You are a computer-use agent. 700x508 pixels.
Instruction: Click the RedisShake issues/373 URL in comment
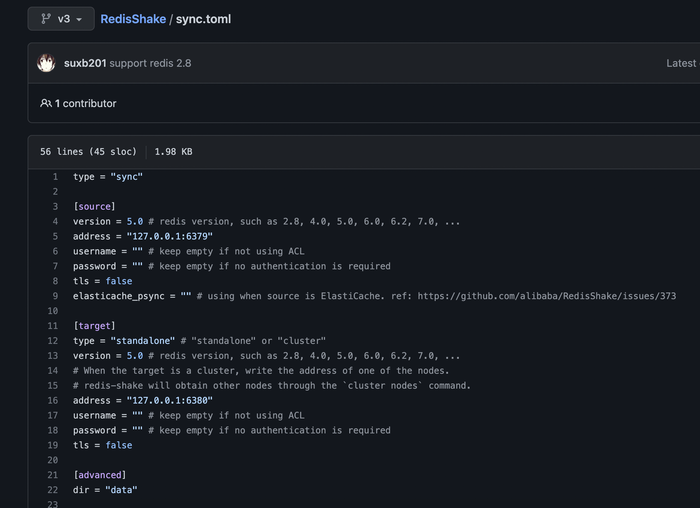pyautogui.click(x=547, y=296)
